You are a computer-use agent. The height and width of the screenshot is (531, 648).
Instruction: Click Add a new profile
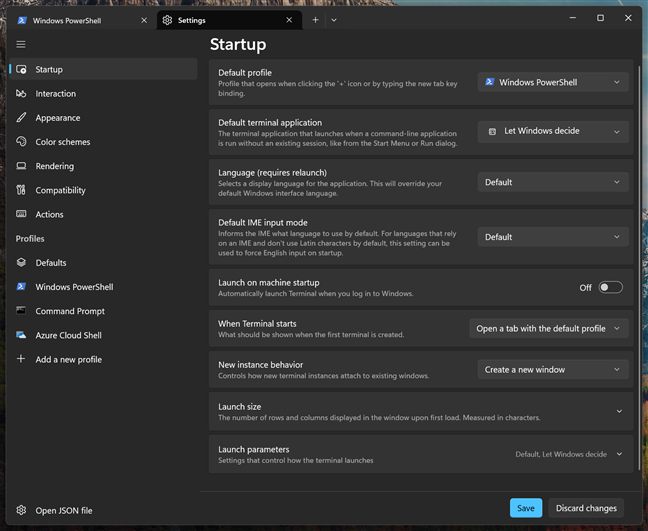click(x=103, y=359)
